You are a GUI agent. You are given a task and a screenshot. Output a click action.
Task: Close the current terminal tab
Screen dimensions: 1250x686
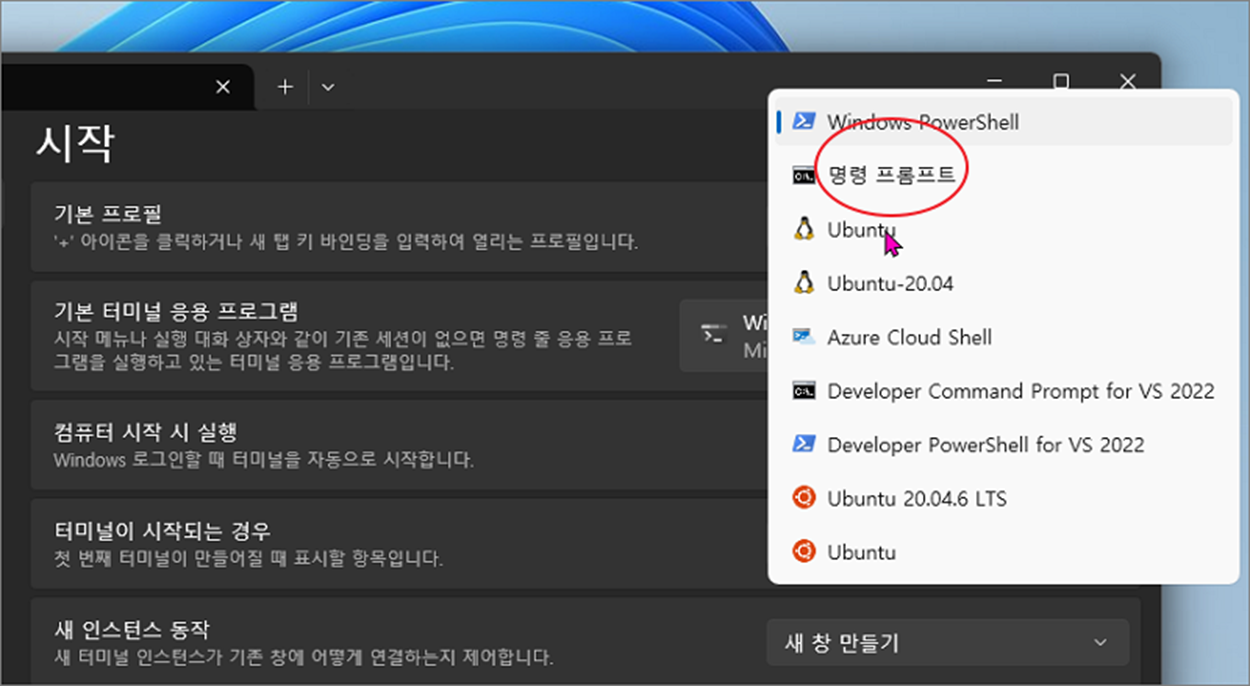[x=223, y=87]
